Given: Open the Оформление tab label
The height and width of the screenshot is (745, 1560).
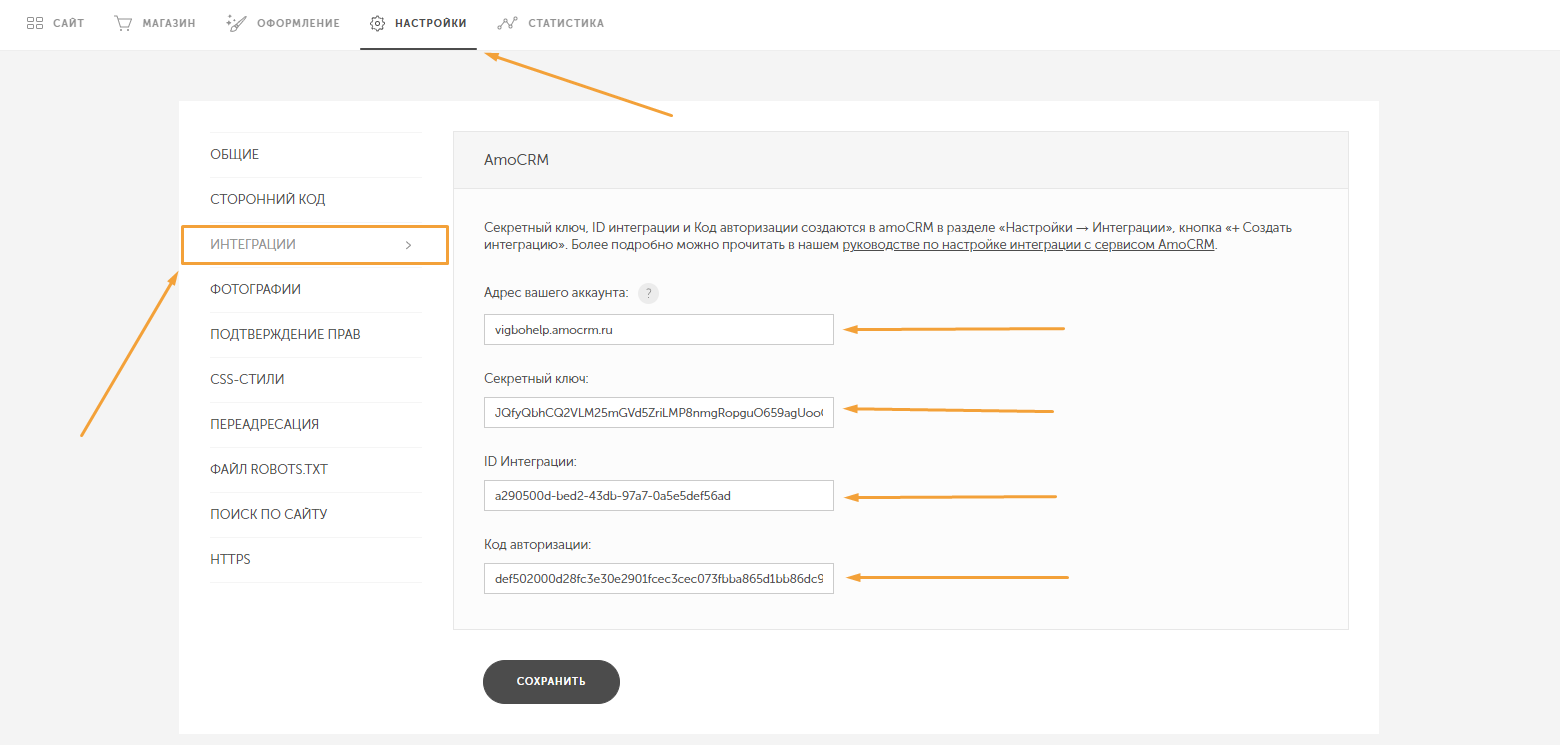Looking at the screenshot, I should [298, 23].
